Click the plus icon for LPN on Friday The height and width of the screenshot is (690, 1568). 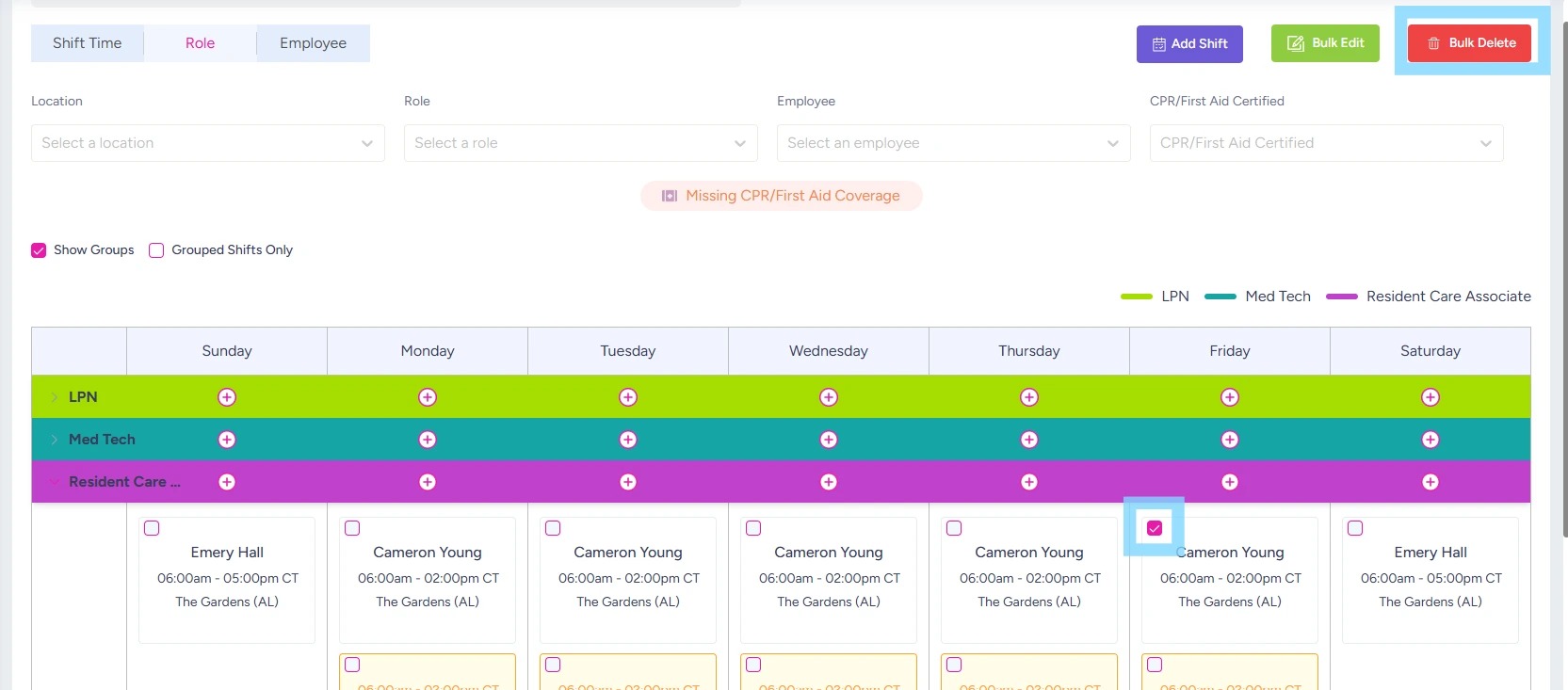tap(1230, 397)
